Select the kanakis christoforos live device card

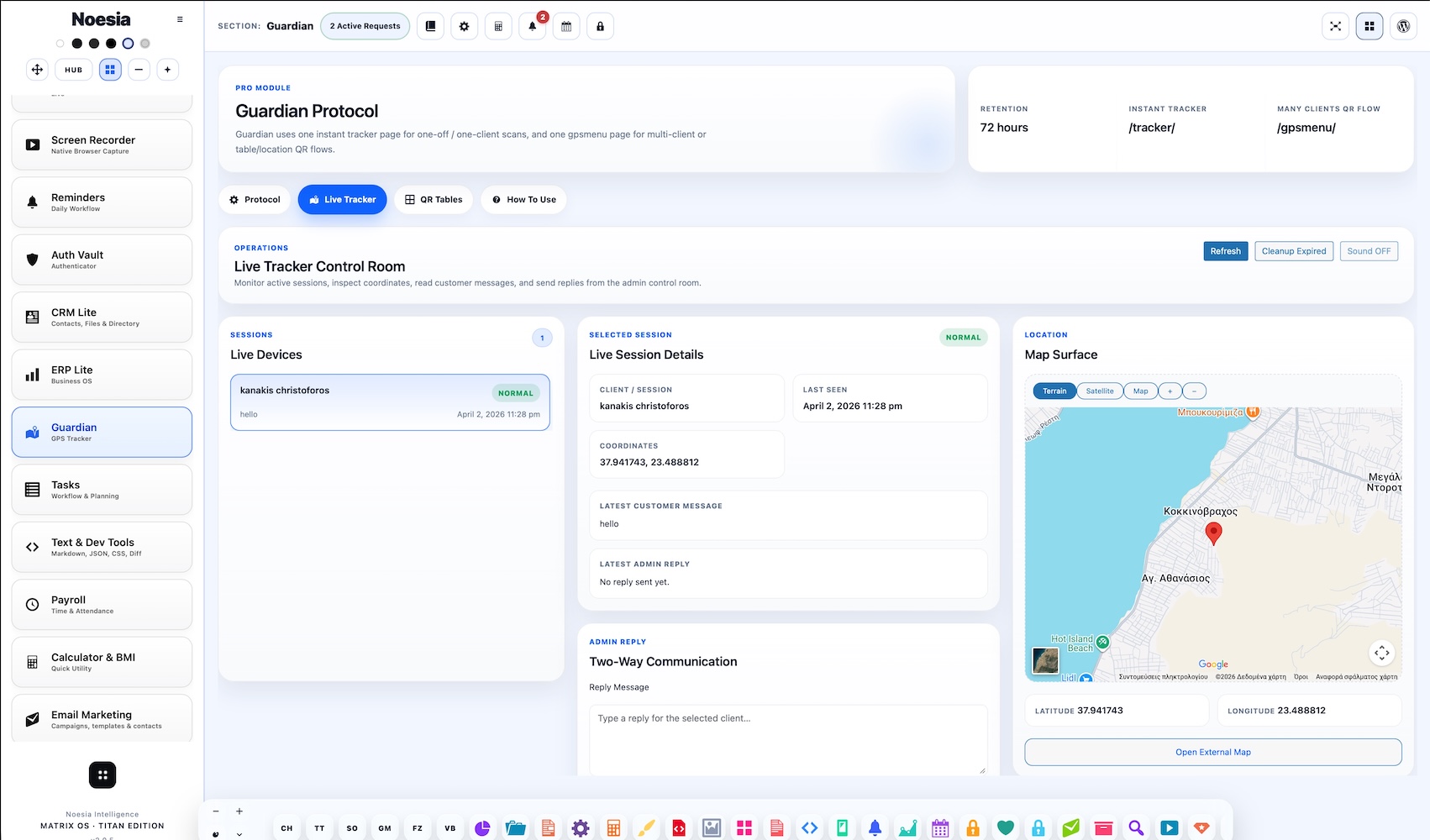[x=391, y=402]
